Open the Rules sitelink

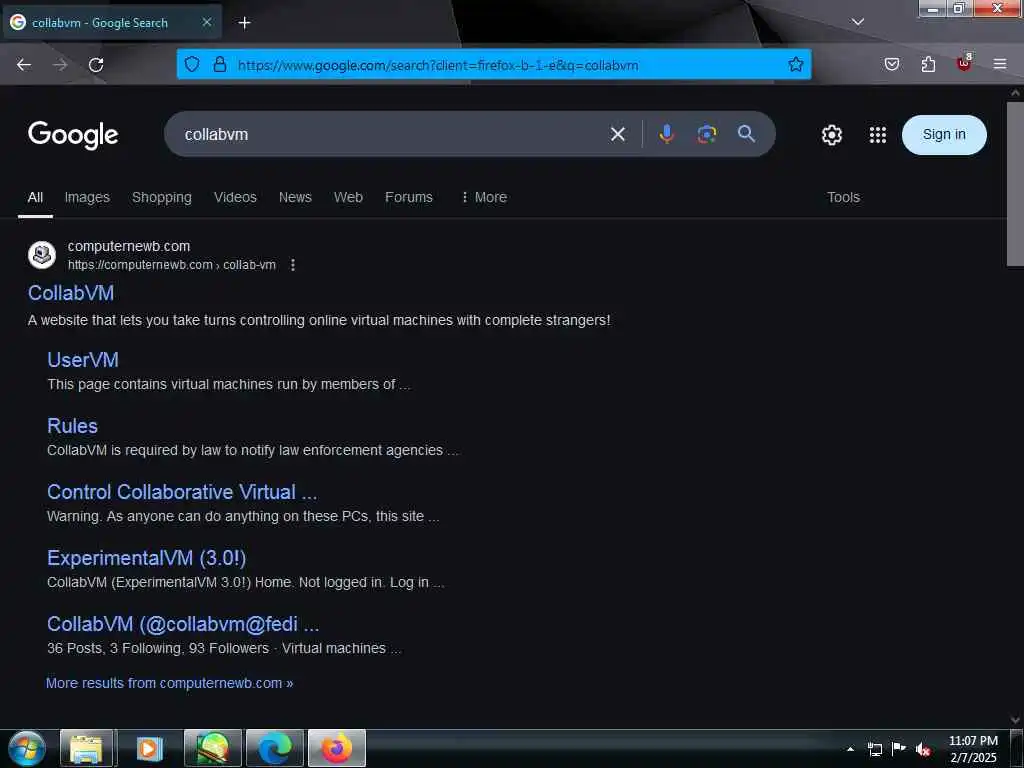tap(72, 426)
